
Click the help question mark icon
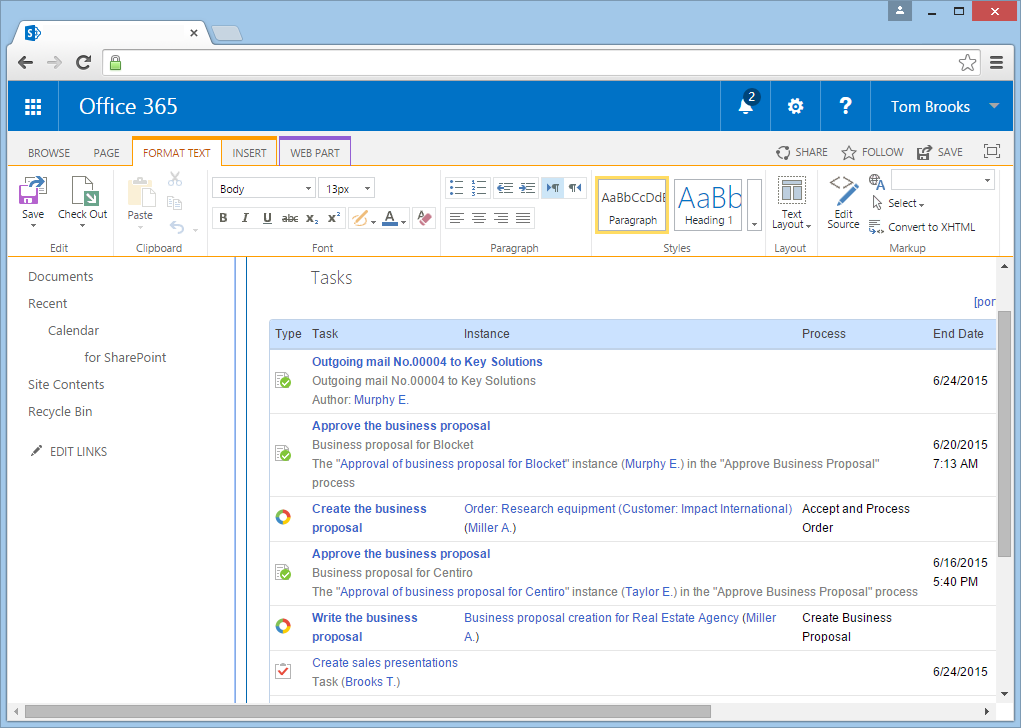[845, 105]
